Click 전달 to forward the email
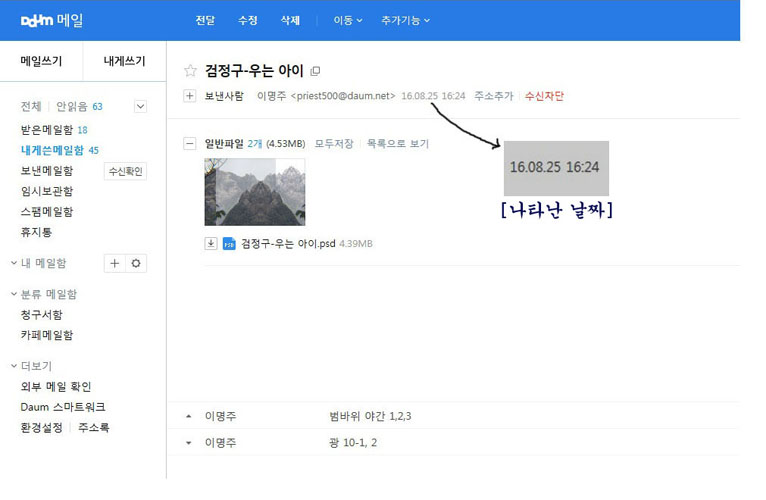Viewport: 766px width, 500px height. tap(205, 20)
